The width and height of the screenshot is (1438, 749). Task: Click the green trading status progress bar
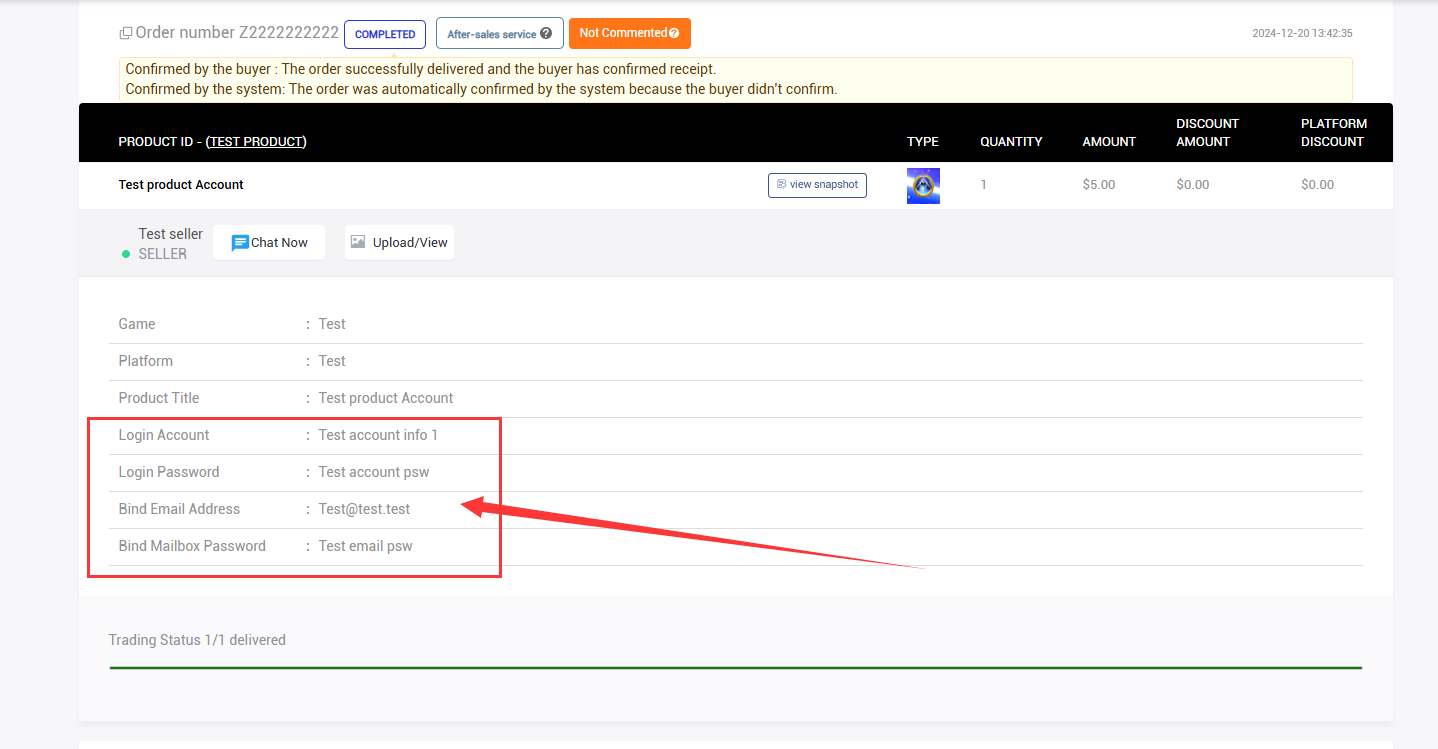point(735,667)
